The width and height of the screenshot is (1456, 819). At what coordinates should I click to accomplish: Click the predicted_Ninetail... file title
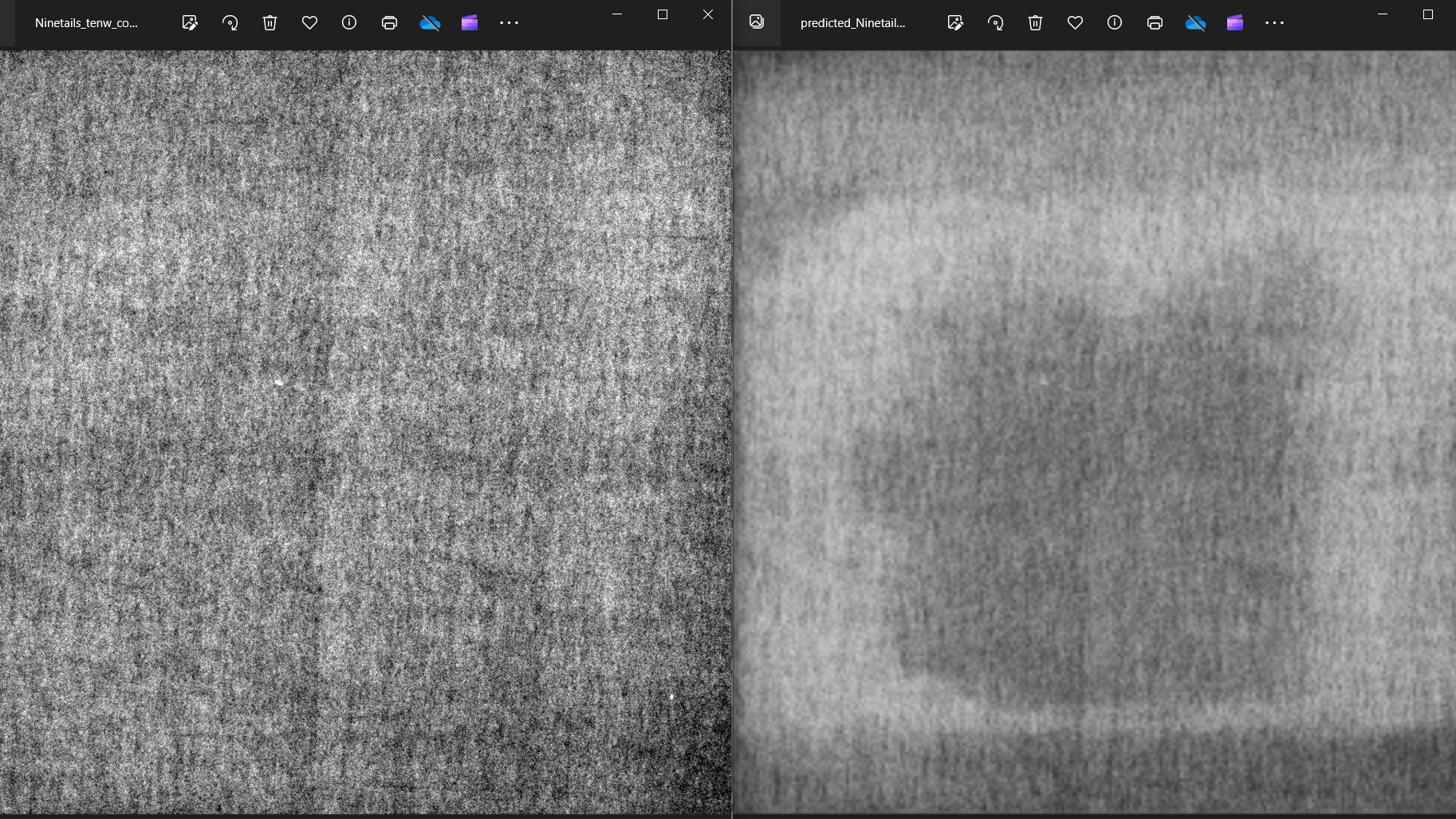coord(852,23)
